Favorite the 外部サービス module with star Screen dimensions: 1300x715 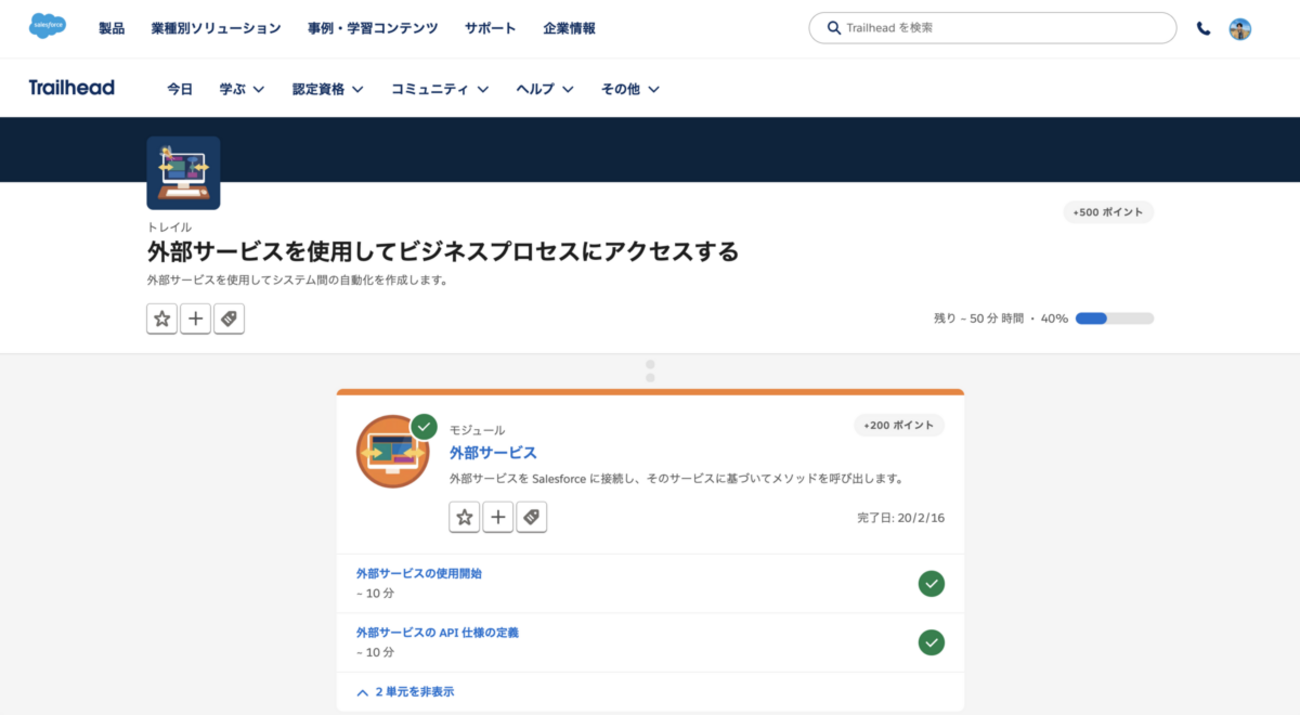(464, 517)
